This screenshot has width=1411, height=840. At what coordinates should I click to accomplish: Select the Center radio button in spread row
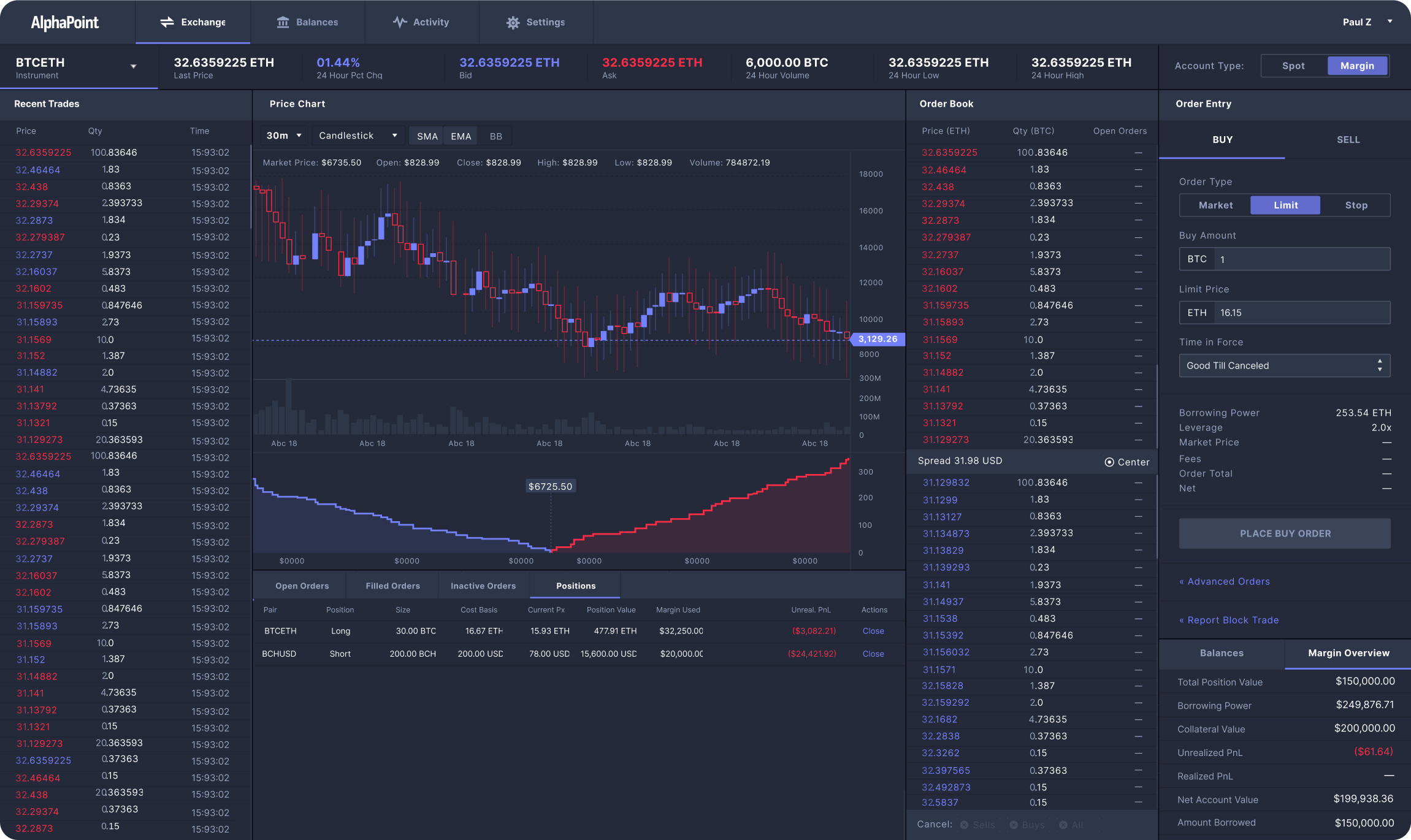point(1109,462)
